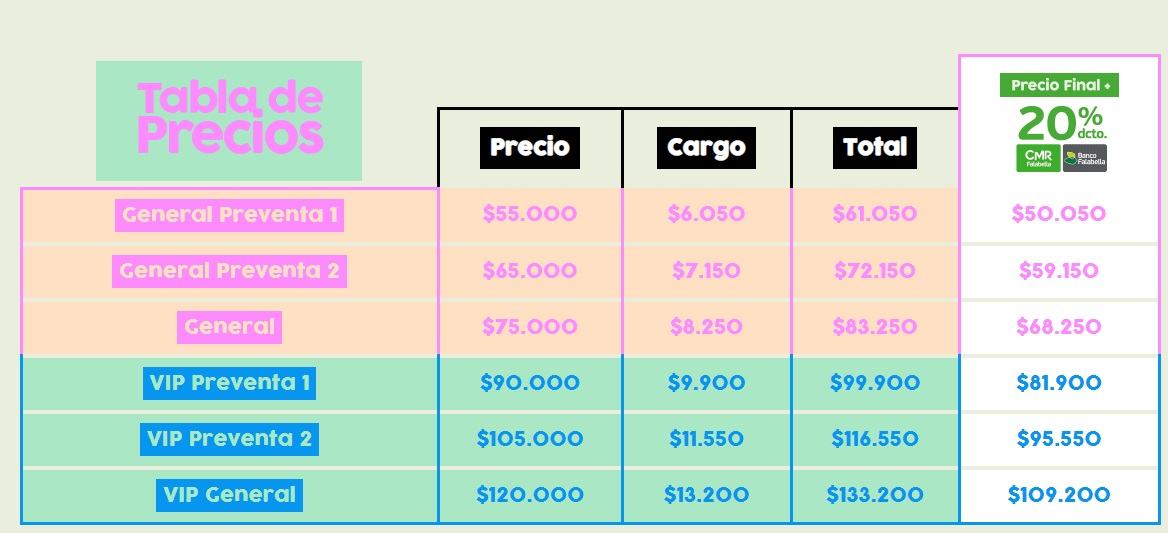Select the VIP Preventa 1 label

click(229, 382)
